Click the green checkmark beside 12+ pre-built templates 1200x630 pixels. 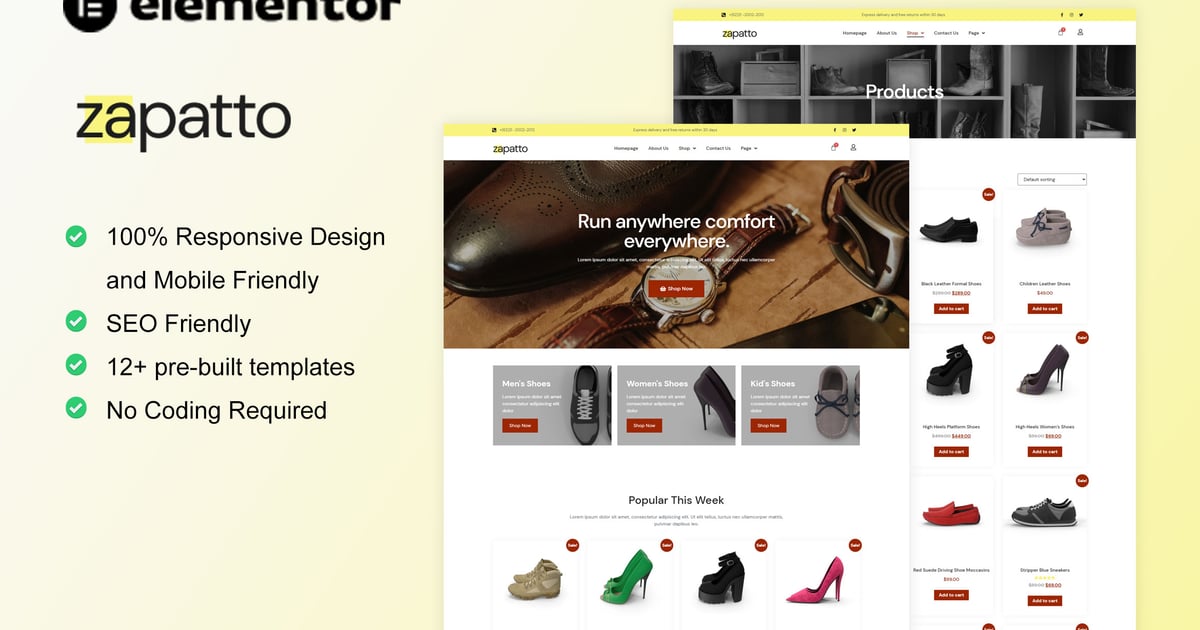[x=76, y=365]
